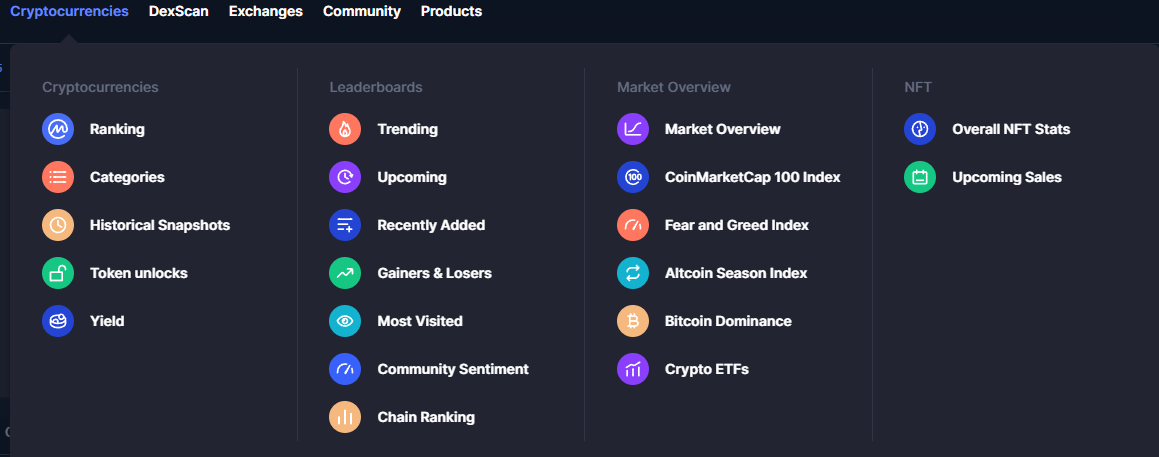
Task: Open the Cryptocurrencies top menu
Action: (x=69, y=11)
